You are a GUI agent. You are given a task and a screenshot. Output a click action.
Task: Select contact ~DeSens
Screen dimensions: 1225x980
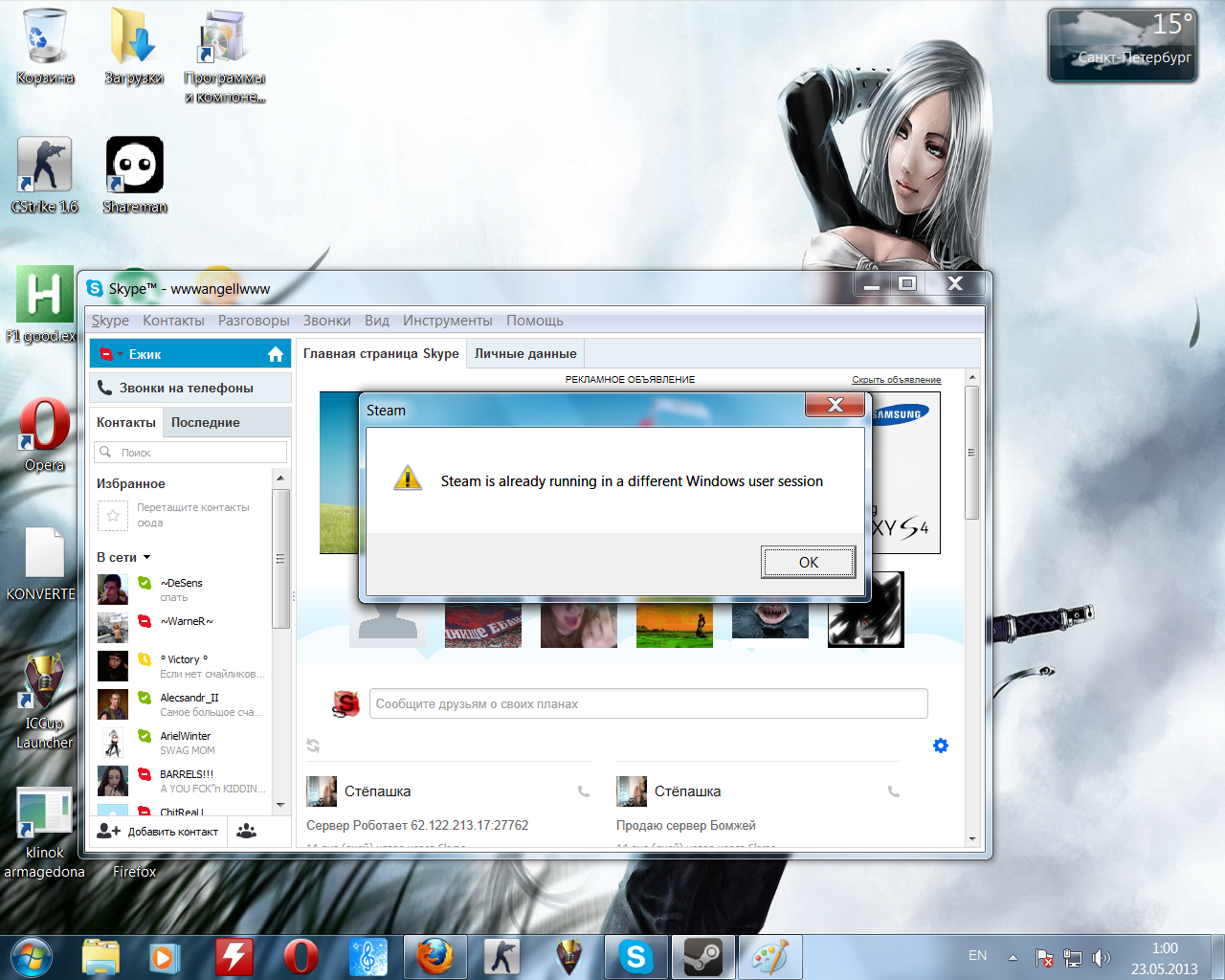pyautogui.click(x=182, y=590)
